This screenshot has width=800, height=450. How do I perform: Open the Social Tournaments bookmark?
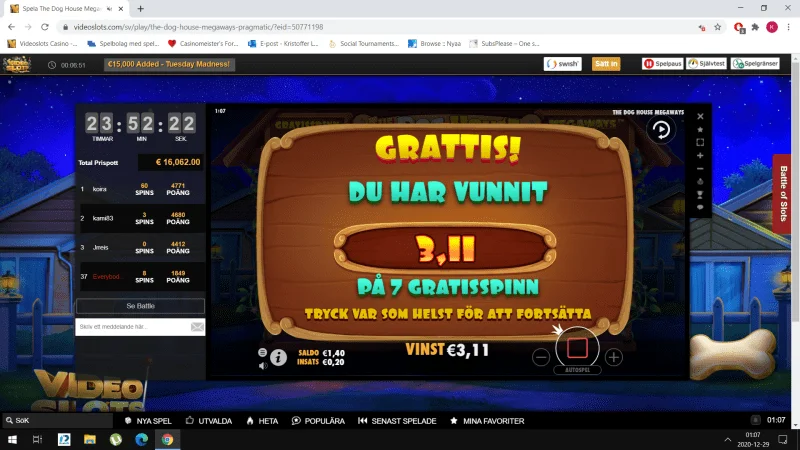[x=364, y=43]
